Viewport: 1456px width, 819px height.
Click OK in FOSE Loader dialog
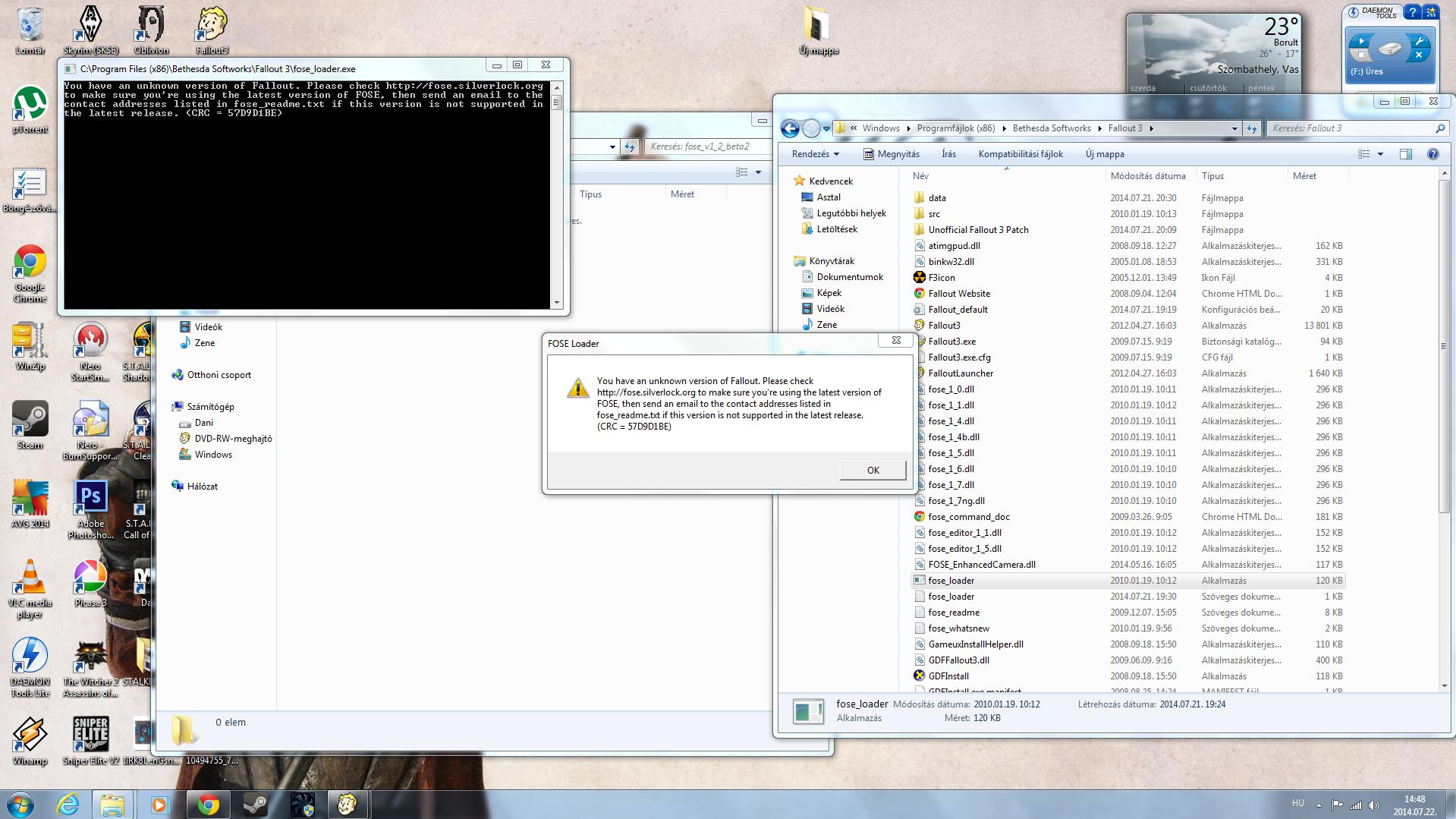click(873, 470)
